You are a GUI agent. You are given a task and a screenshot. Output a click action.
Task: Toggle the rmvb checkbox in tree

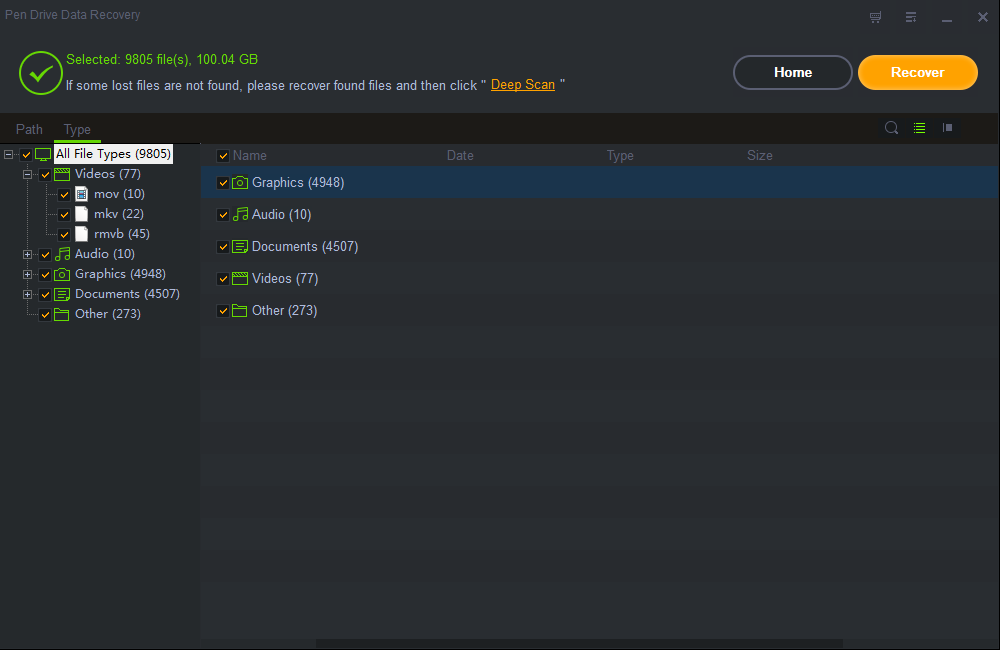65,234
